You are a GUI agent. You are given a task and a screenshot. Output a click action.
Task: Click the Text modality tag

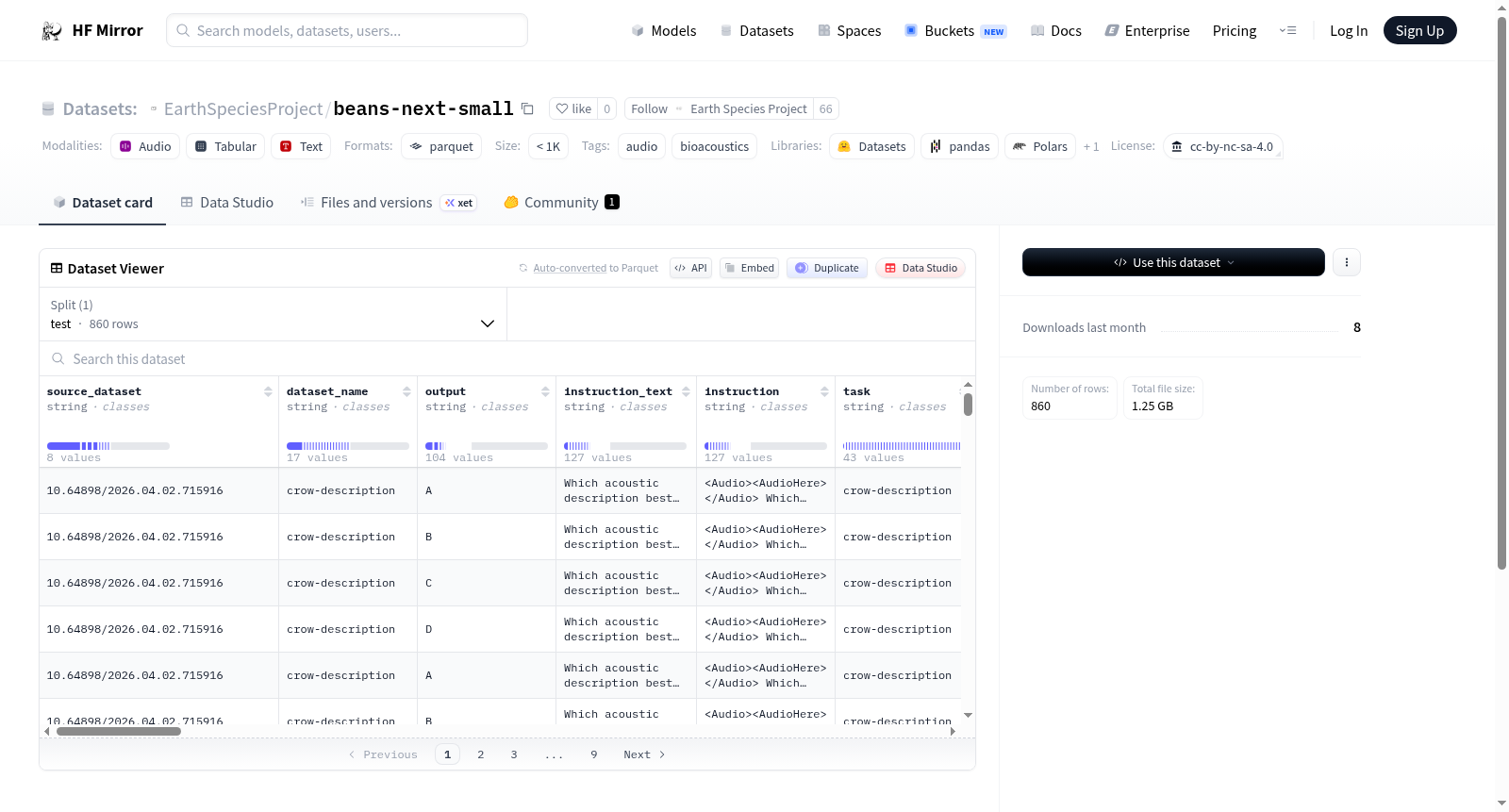[x=301, y=146]
